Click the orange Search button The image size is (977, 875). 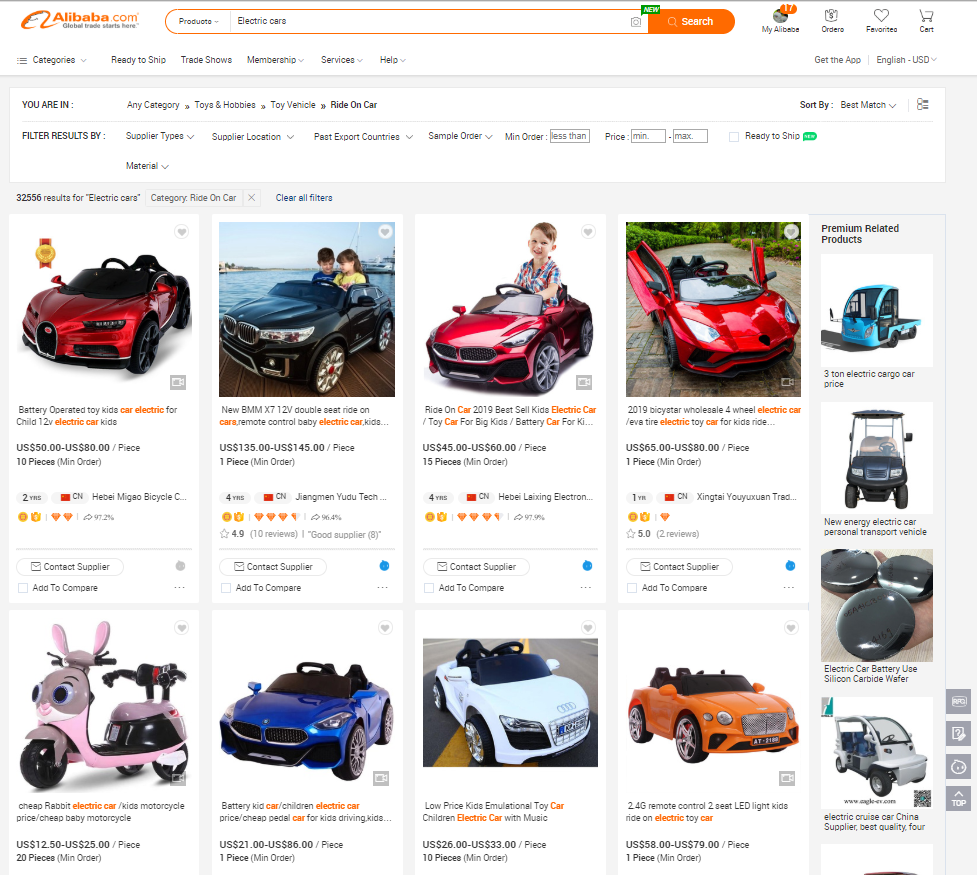[690, 22]
